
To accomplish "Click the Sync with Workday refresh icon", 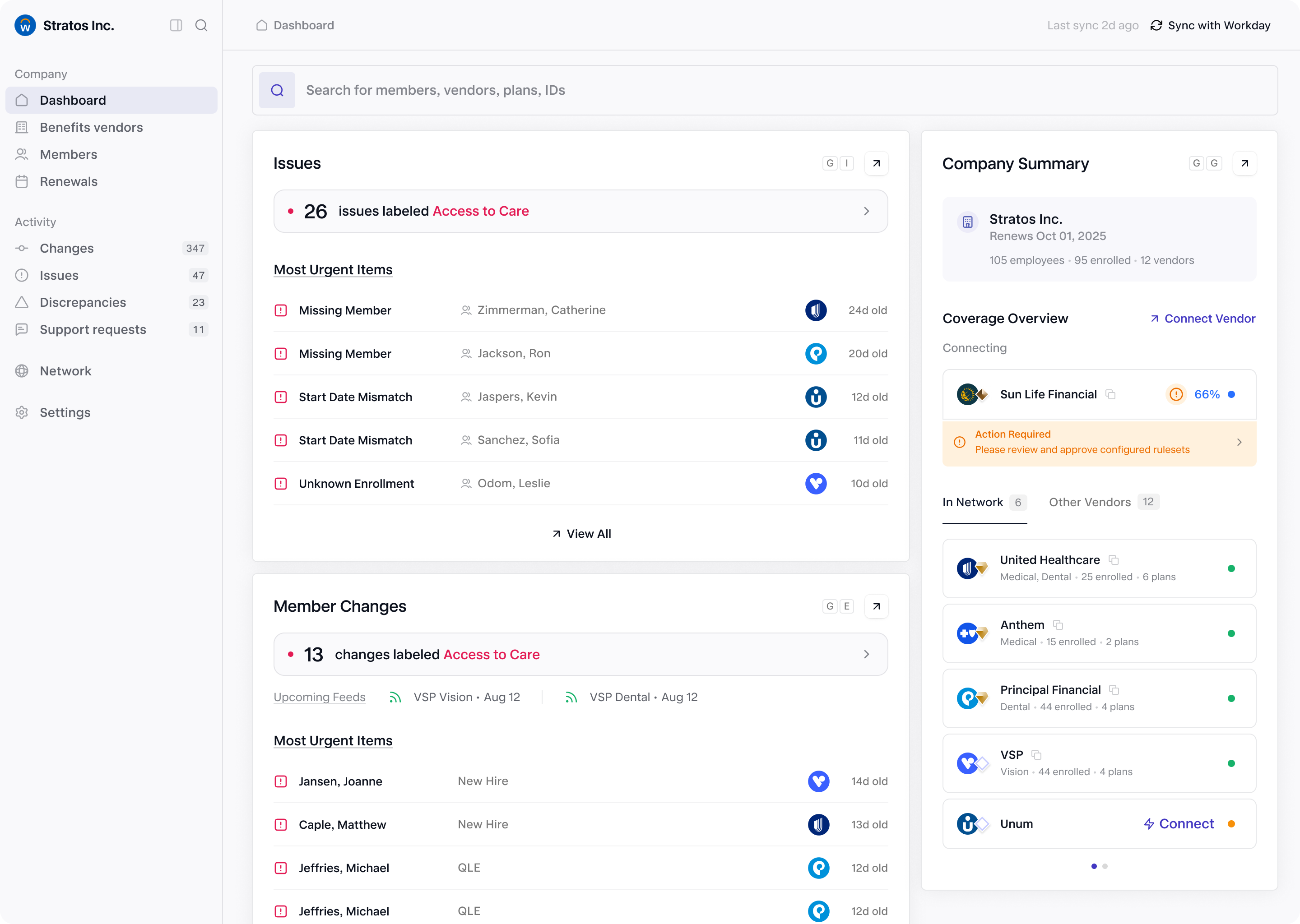I will pyautogui.click(x=1156, y=26).
